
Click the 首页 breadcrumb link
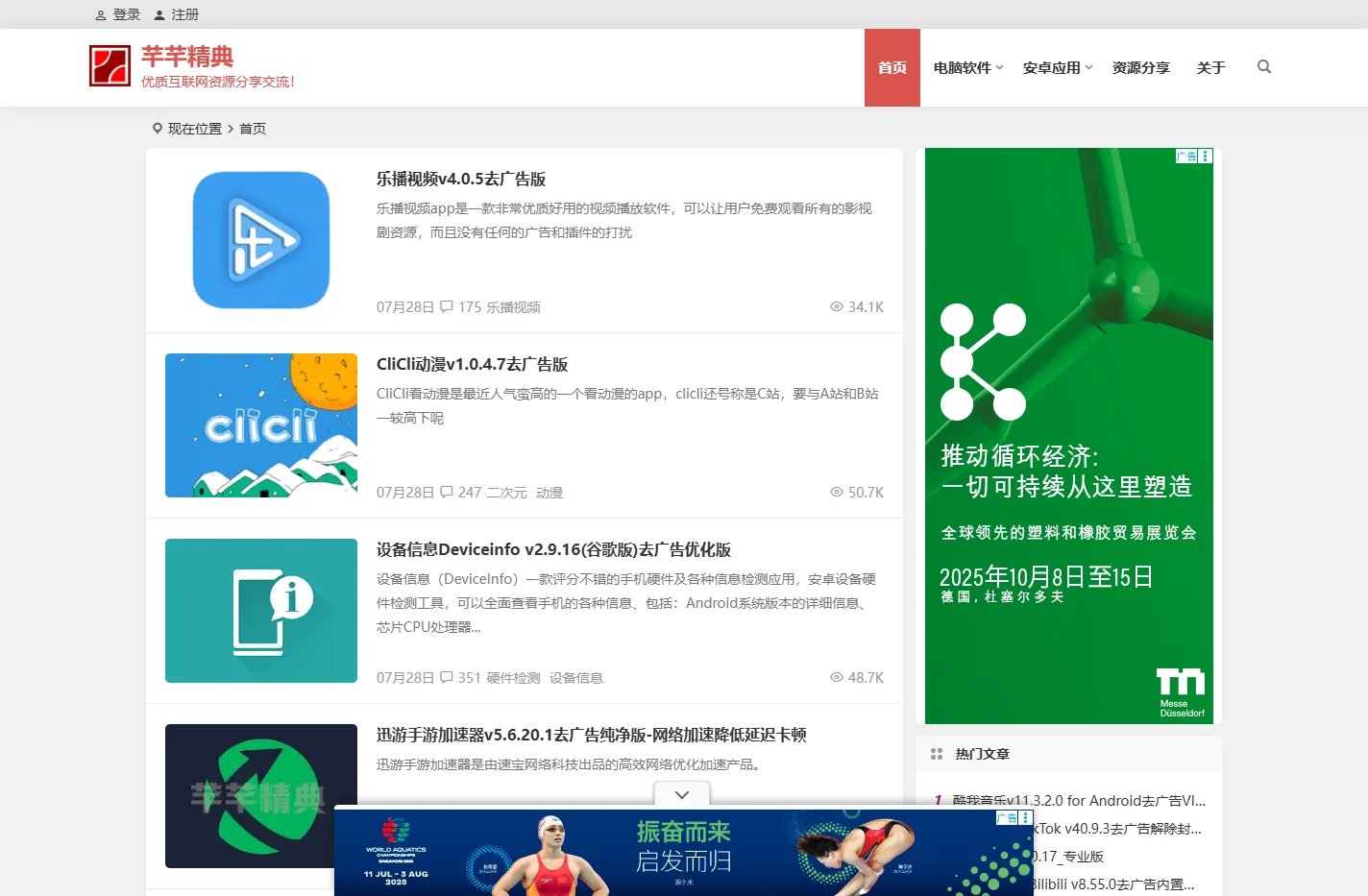[x=253, y=129]
